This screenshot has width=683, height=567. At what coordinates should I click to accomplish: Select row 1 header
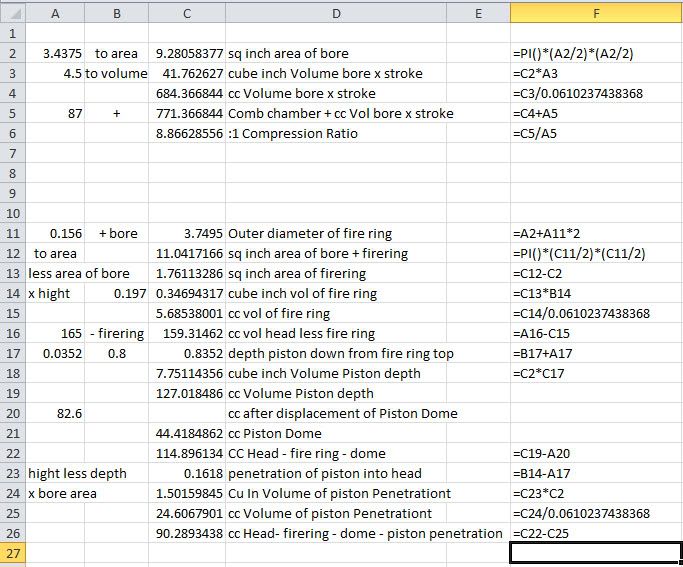pos(13,33)
